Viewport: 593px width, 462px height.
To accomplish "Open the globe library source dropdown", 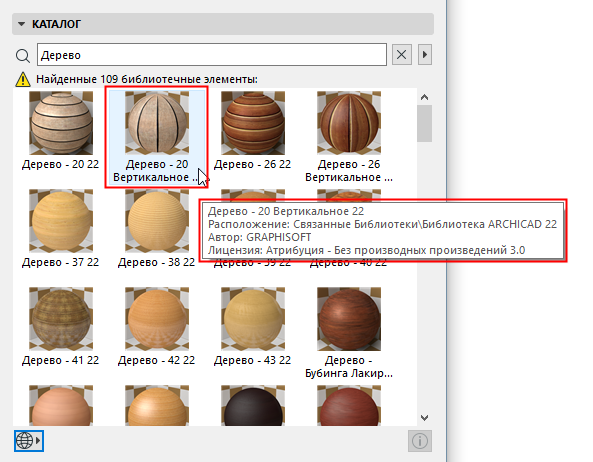I will 29,441.
